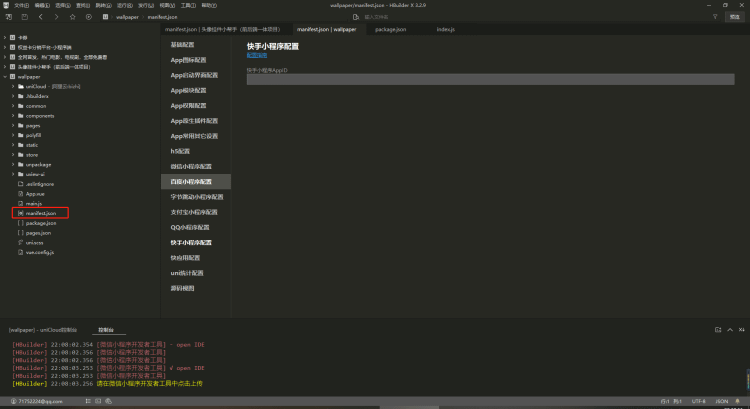
Task: Switch to the uniCloud控制台 console tab
Action: coord(43,330)
